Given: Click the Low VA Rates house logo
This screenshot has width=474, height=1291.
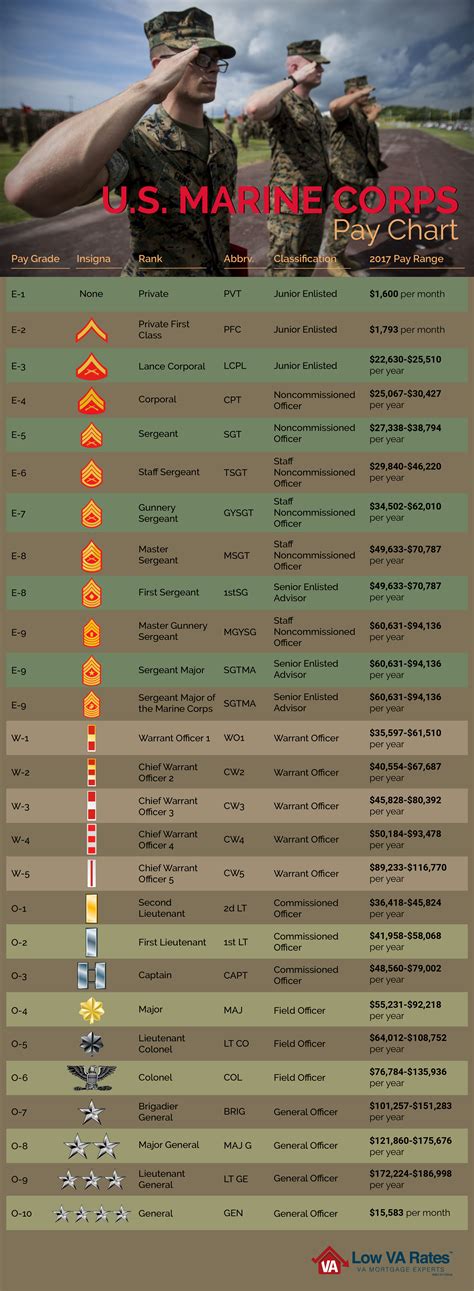Looking at the screenshot, I should (330, 1263).
